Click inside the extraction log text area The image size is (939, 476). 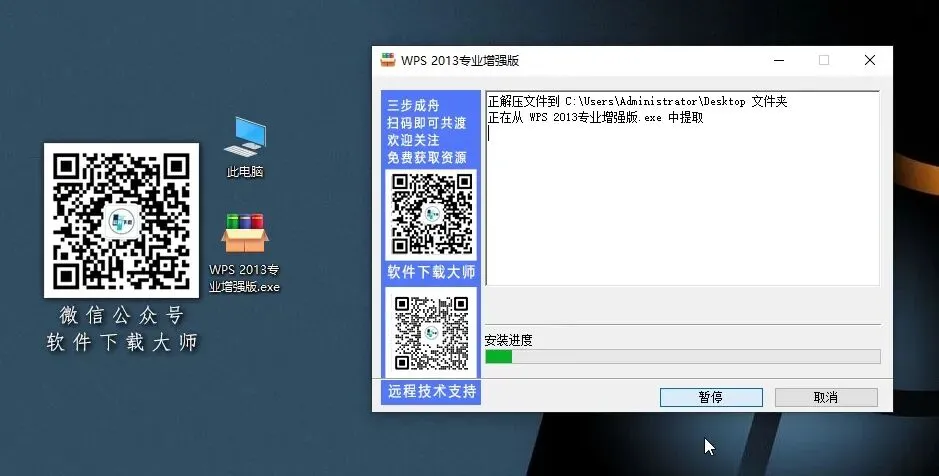point(683,188)
